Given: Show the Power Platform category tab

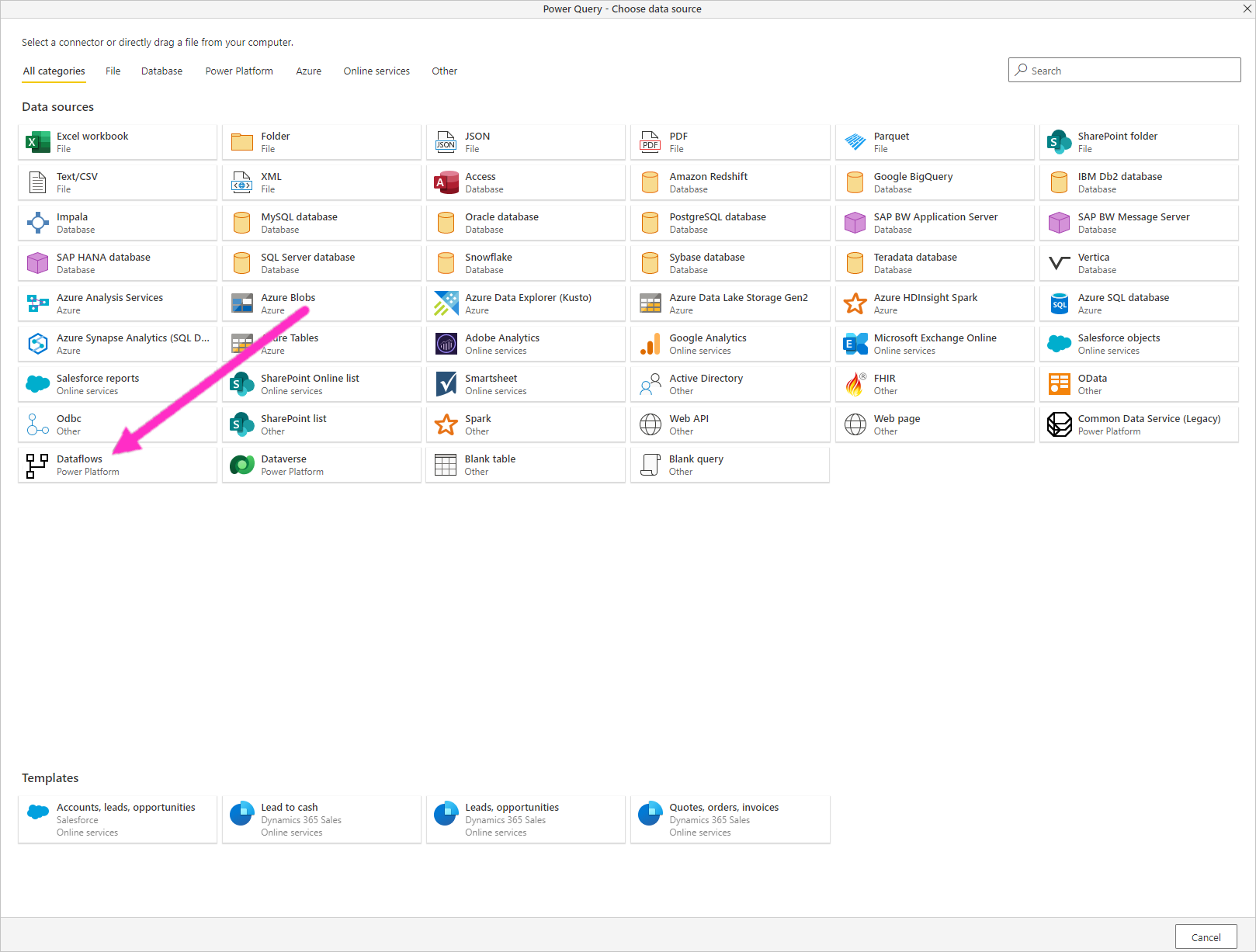Looking at the screenshot, I should pyautogui.click(x=239, y=71).
